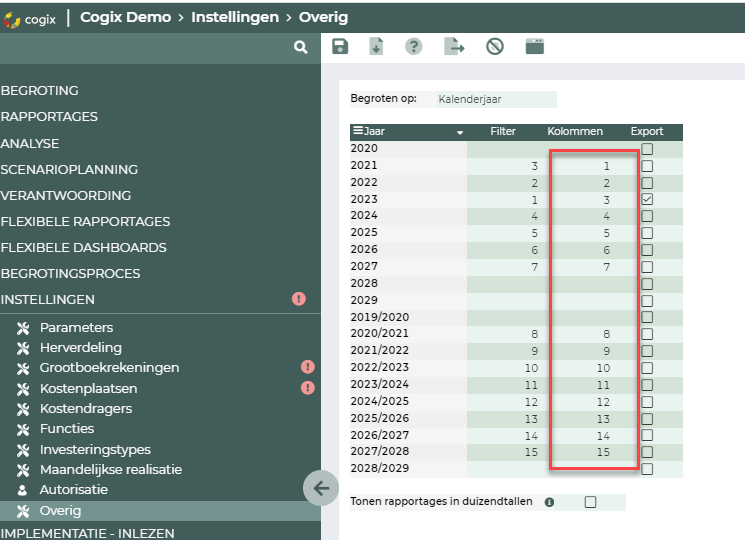Click the cancel prohibition toolbar icon
745x540 pixels.
pyautogui.click(x=494, y=47)
